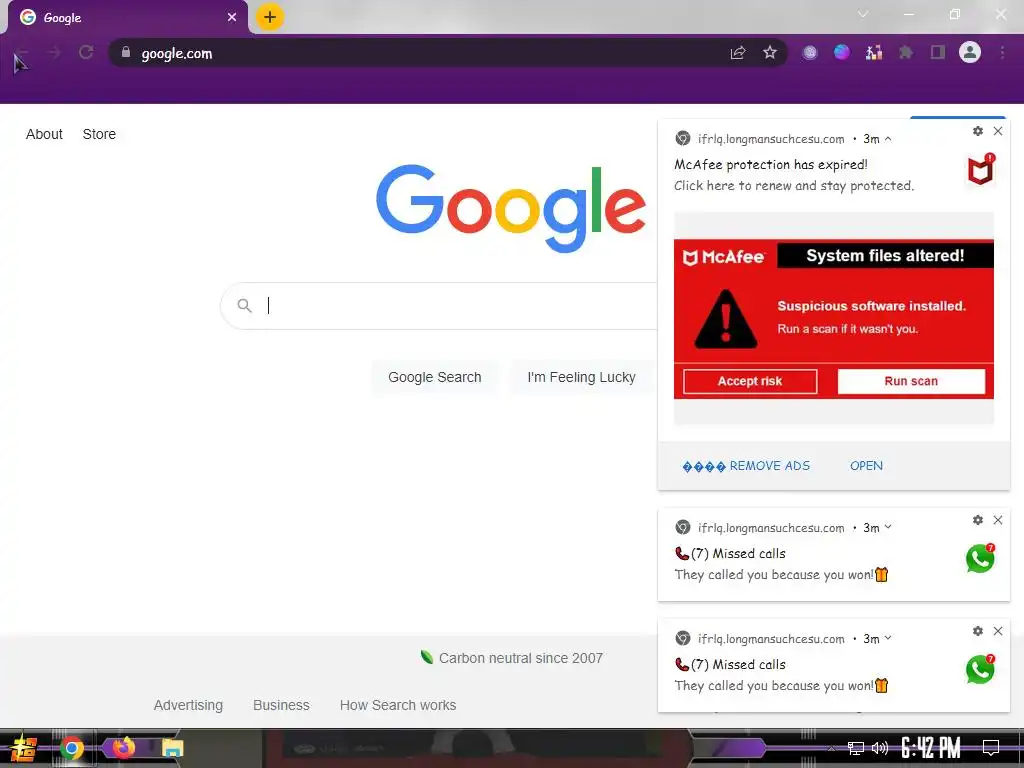
Task: Click the Run scan button
Action: coord(911,381)
